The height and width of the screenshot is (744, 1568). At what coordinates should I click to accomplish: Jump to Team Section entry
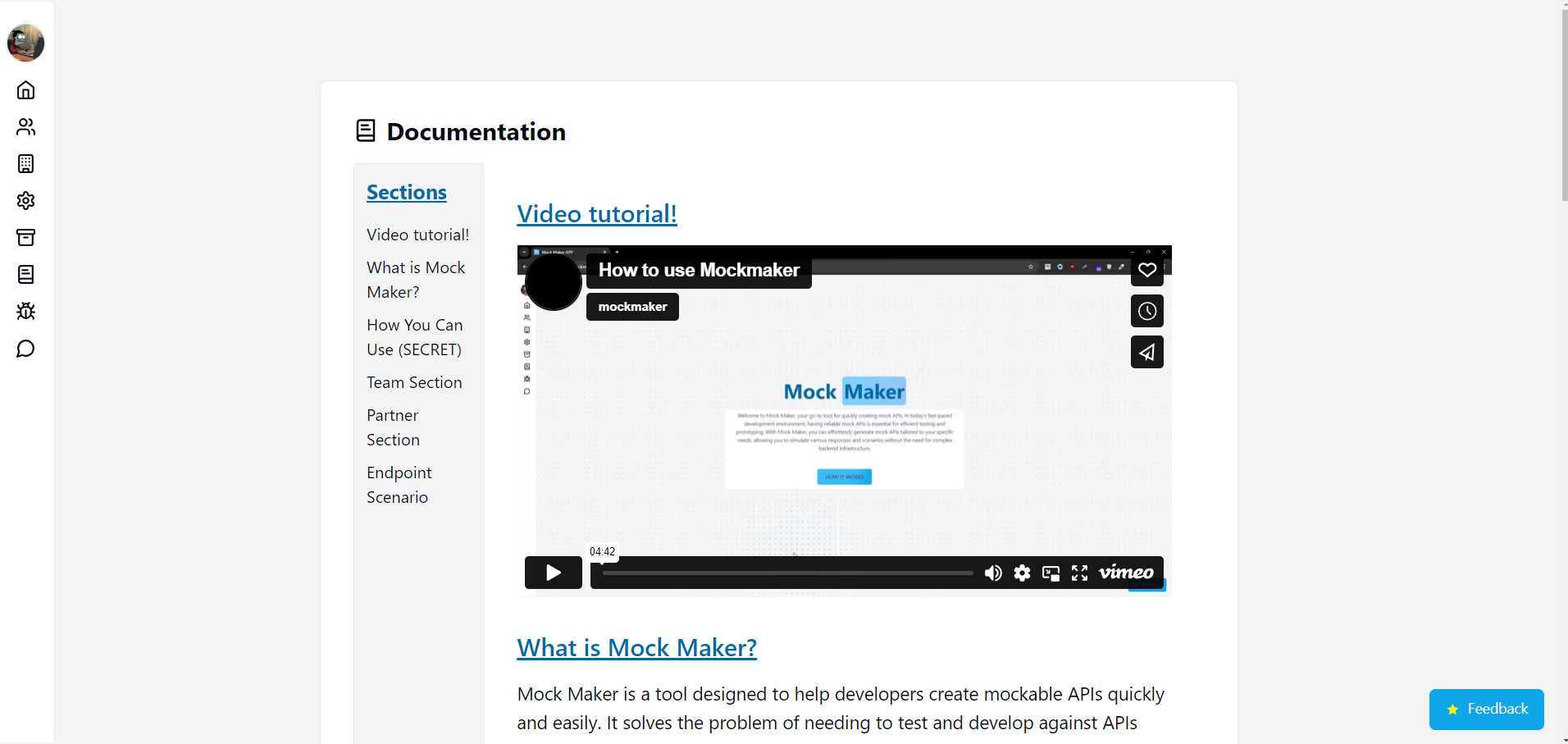[414, 382]
